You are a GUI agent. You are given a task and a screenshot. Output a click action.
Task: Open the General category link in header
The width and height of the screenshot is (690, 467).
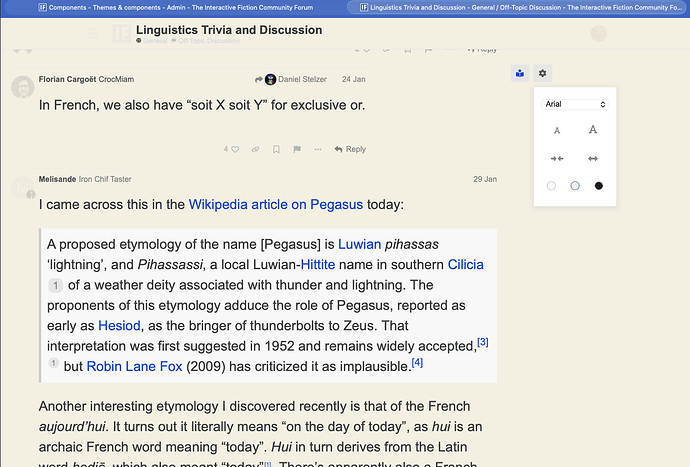pos(155,40)
